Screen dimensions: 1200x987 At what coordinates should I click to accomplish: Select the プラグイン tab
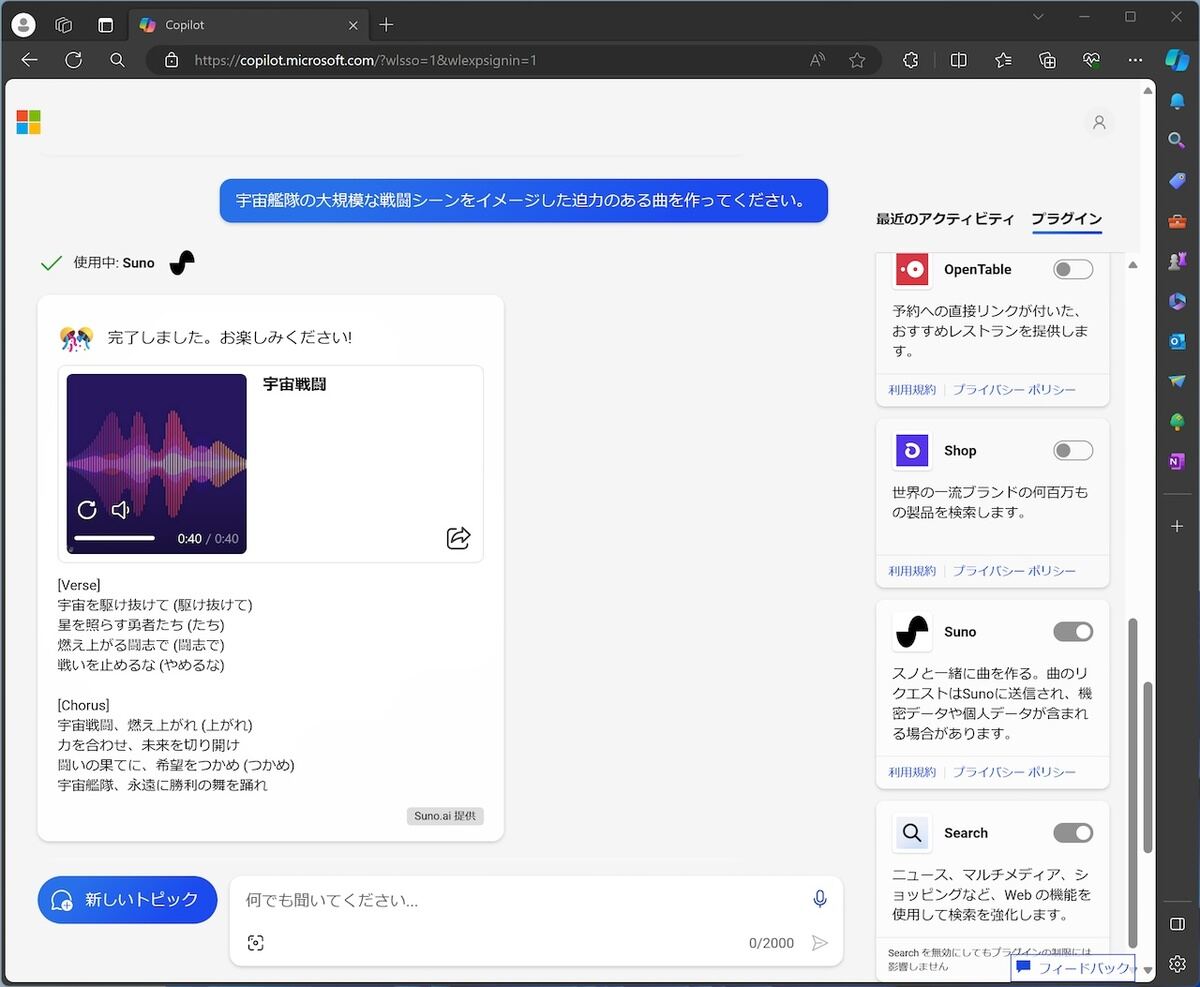(1067, 219)
